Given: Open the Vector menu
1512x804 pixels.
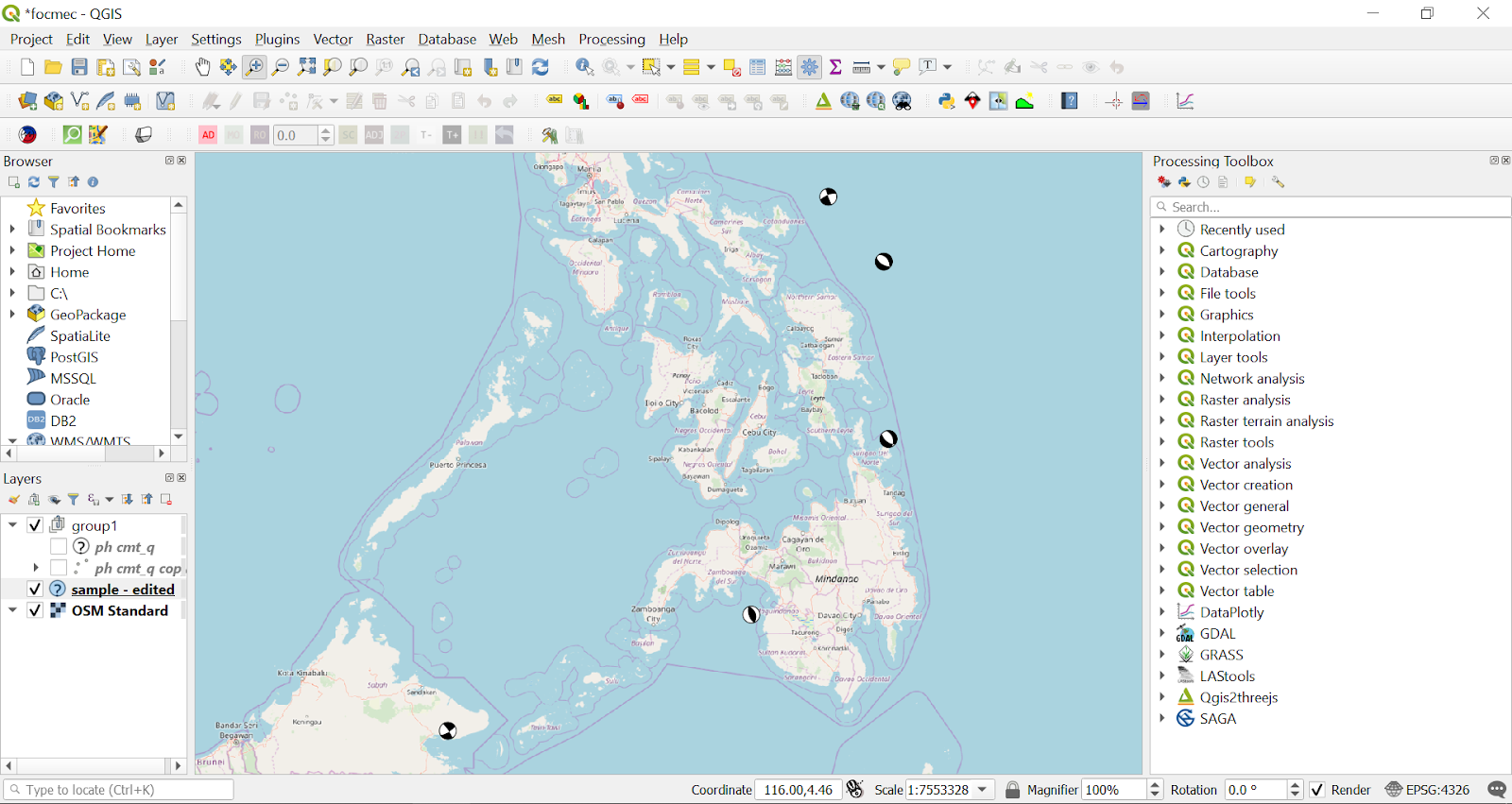Looking at the screenshot, I should [x=333, y=40].
